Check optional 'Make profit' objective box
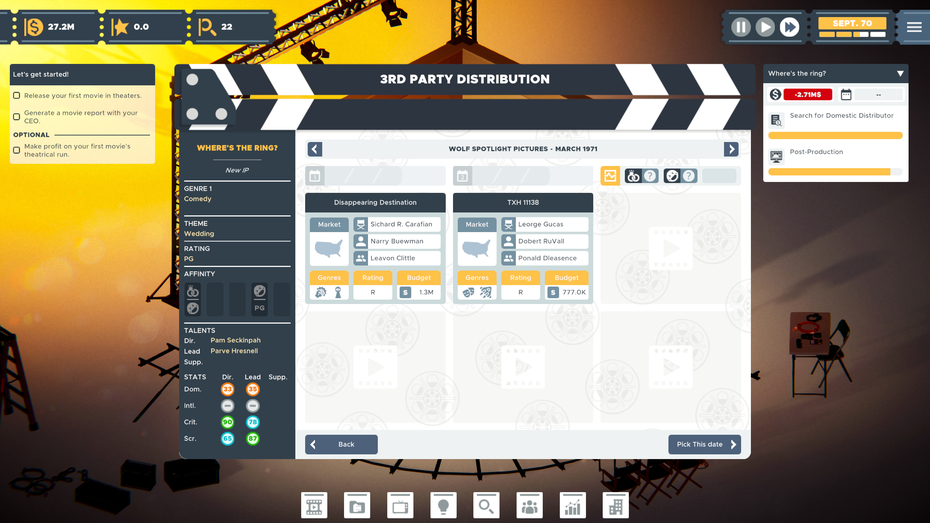 17,150
